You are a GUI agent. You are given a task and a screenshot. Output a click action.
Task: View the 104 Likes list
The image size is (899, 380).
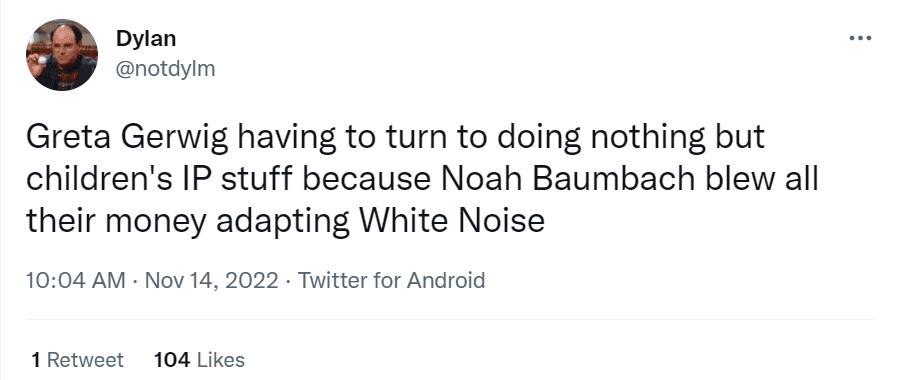point(199,360)
